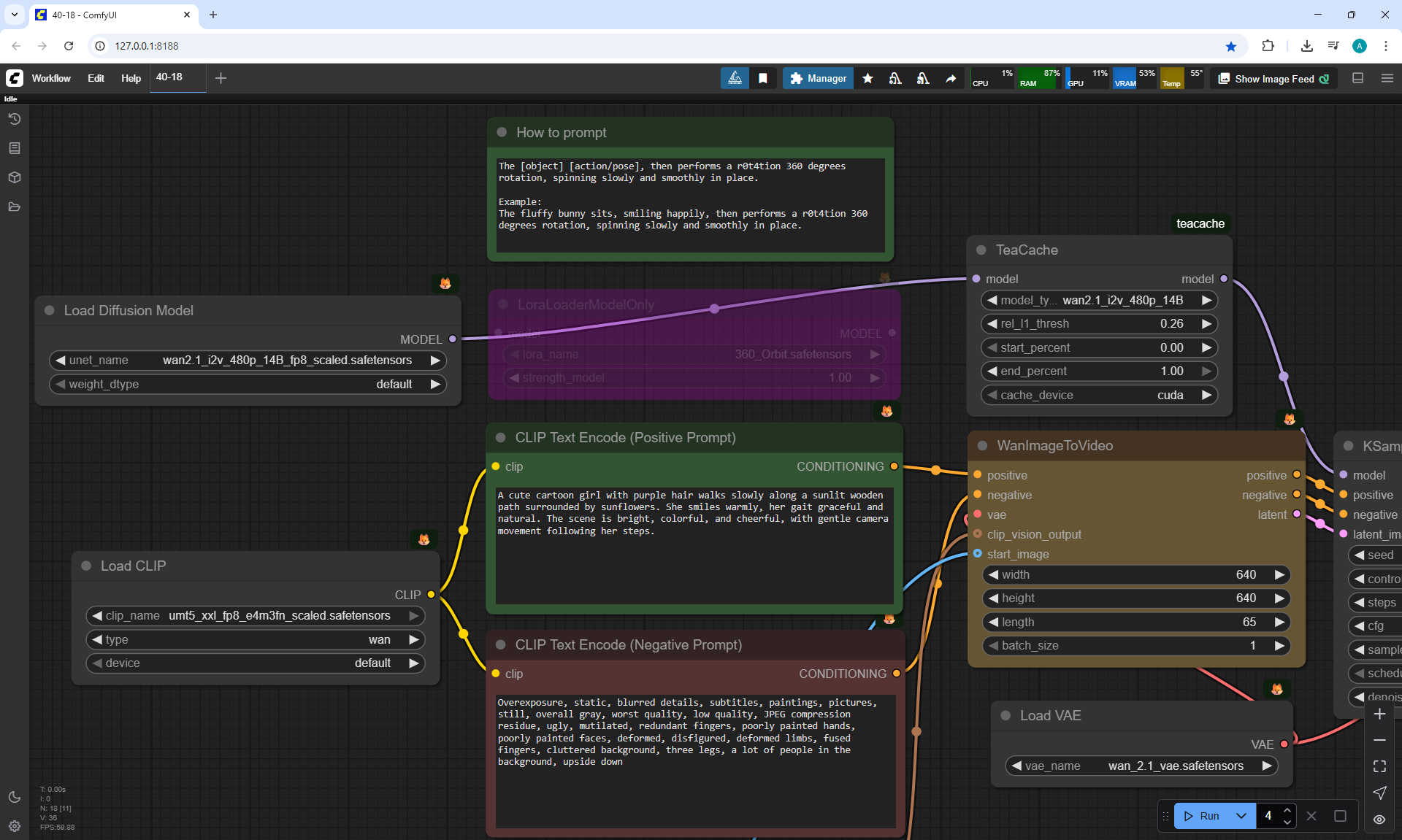Click the zoom in plus icon
This screenshot has height=840, width=1402.
pyautogui.click(x=1379, y=714)
